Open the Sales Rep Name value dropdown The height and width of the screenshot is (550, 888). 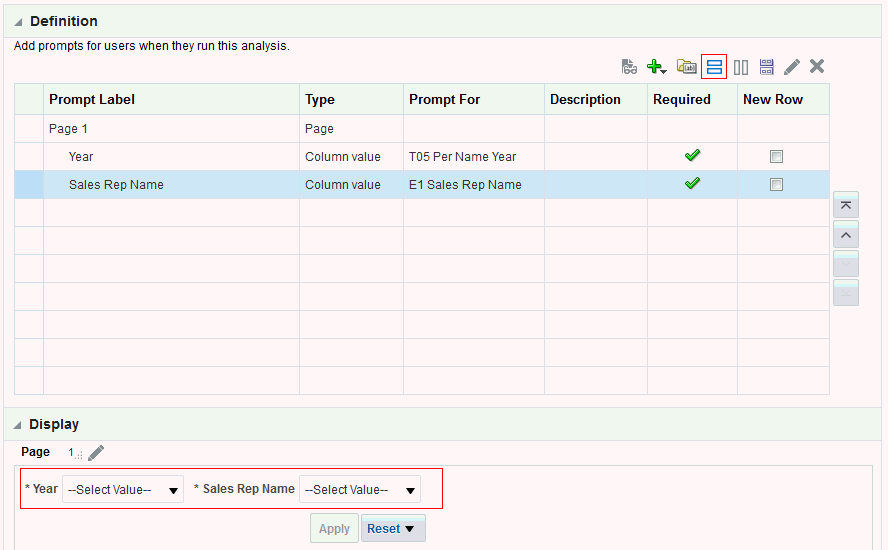(x=360, y=490)
